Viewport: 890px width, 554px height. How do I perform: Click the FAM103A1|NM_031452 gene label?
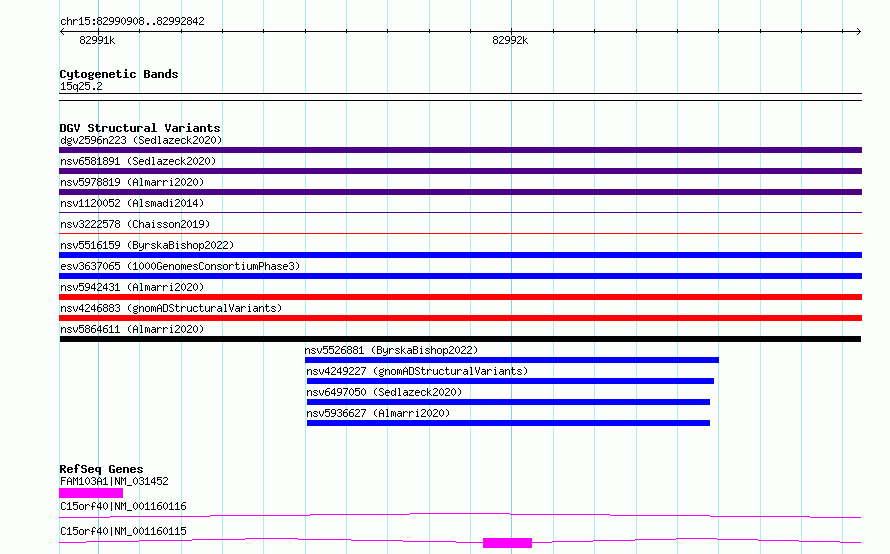114,481
